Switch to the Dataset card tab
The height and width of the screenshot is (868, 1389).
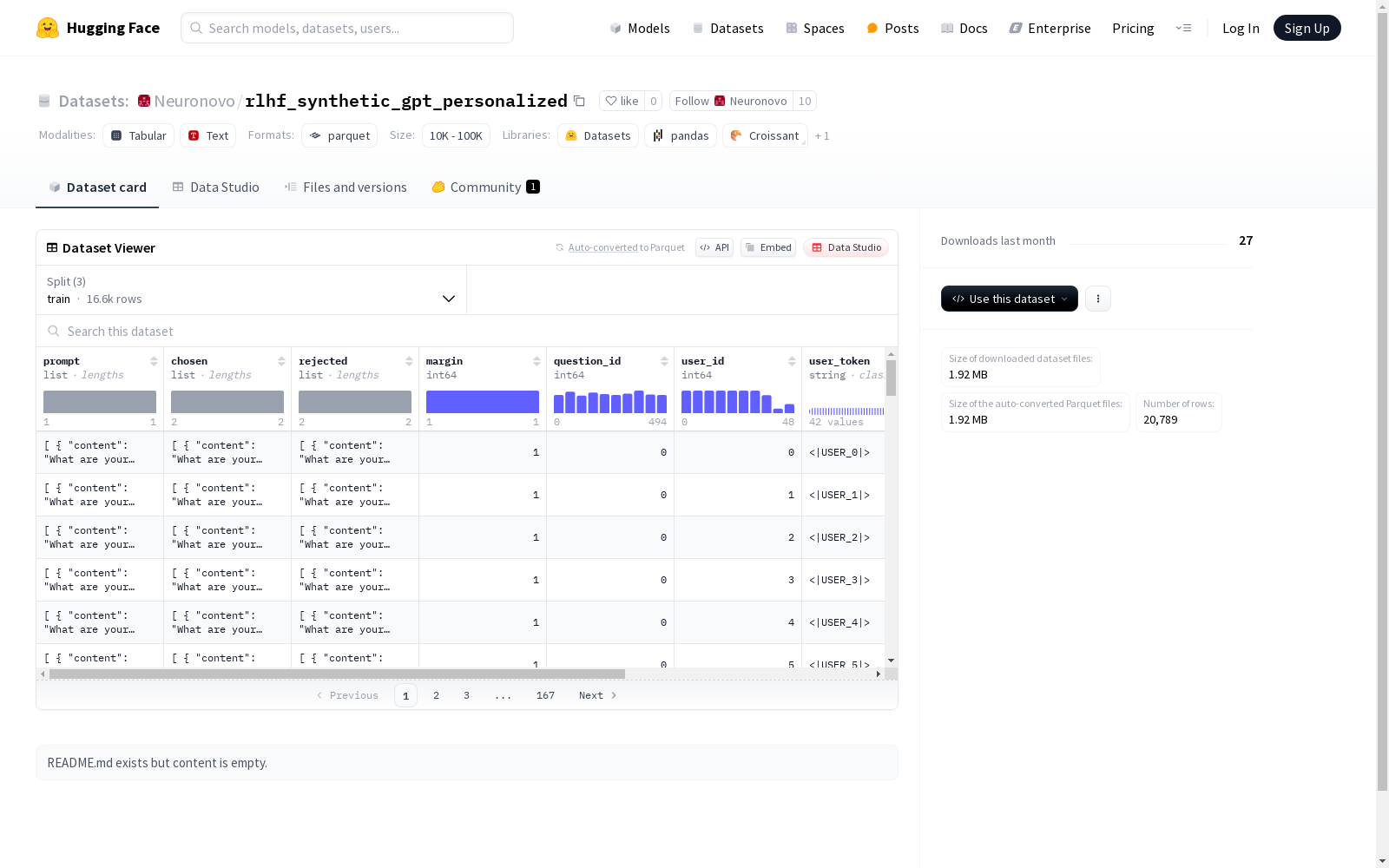(97, 187)
